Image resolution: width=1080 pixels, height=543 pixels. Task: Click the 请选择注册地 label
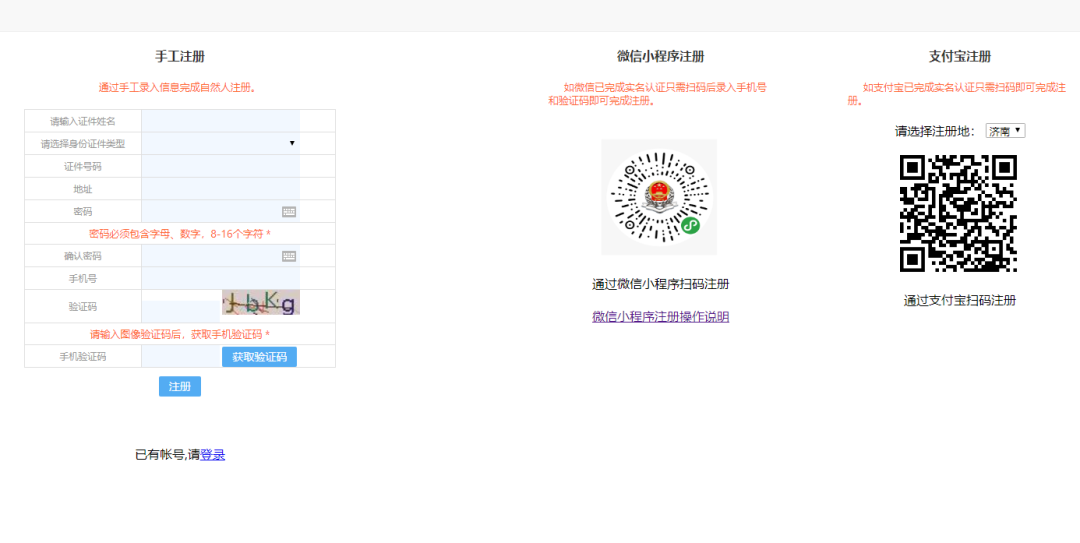coord(935,131)
